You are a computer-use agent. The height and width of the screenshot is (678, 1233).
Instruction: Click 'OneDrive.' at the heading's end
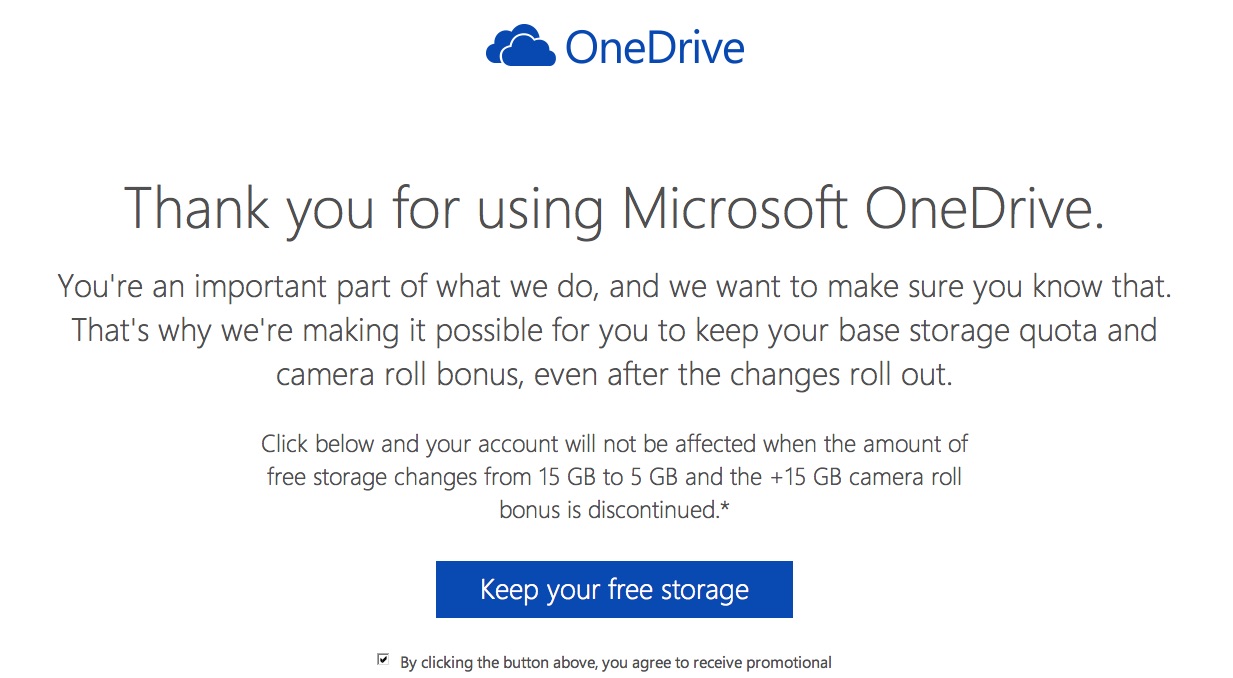[984, 208]
